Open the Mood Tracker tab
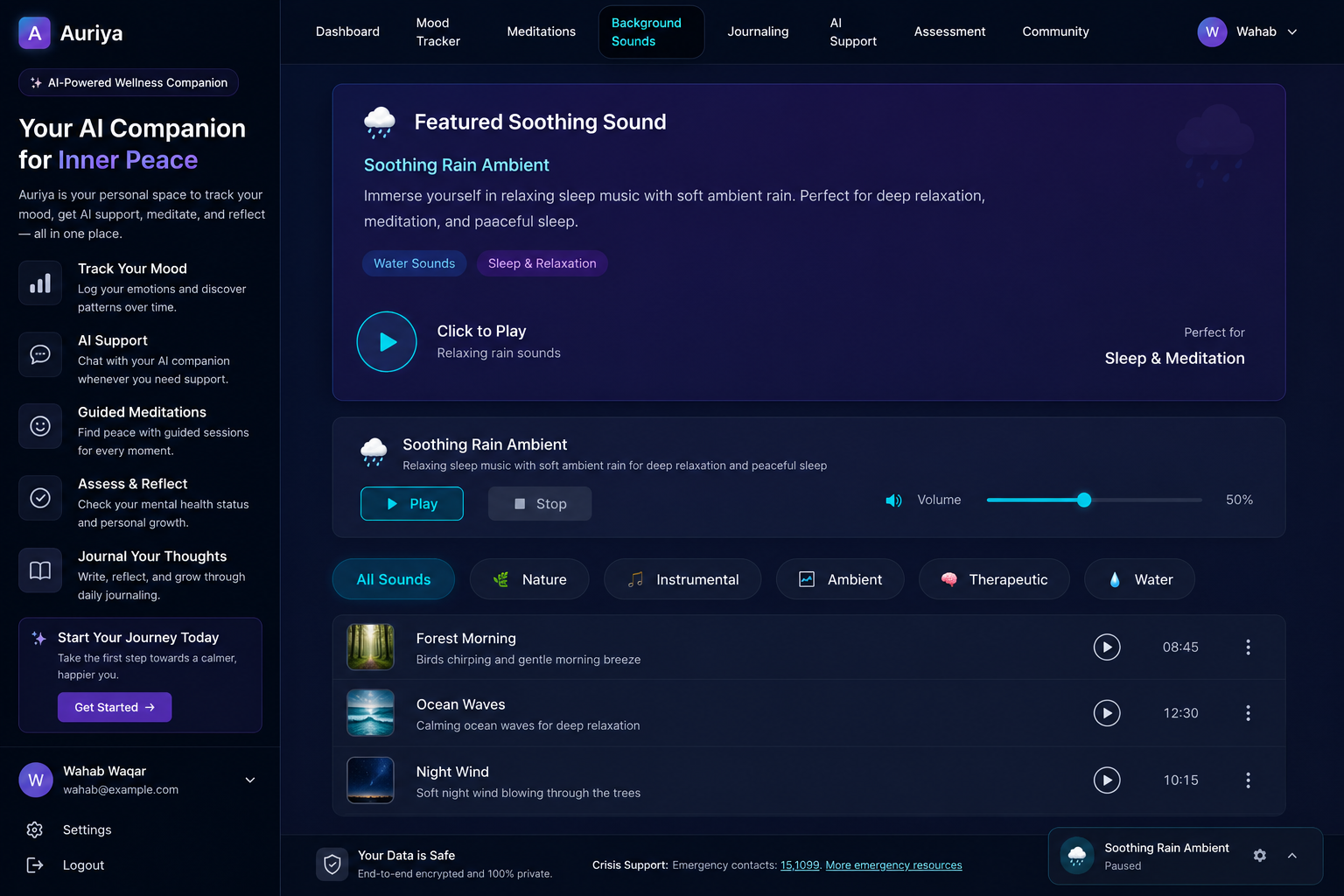 438,31
